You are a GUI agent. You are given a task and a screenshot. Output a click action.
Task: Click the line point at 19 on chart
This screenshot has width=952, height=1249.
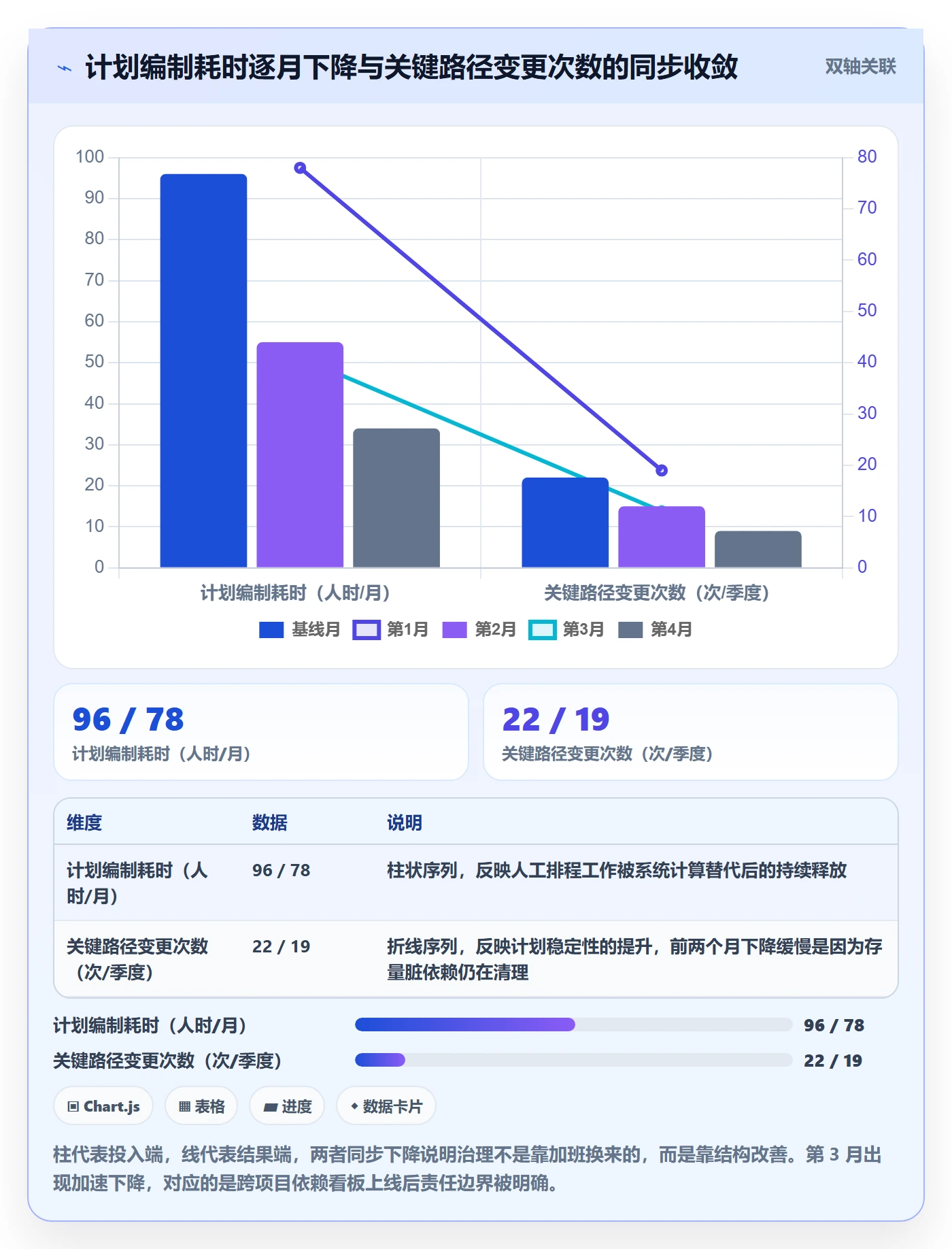pyautogui.click(x=662, y=470)
